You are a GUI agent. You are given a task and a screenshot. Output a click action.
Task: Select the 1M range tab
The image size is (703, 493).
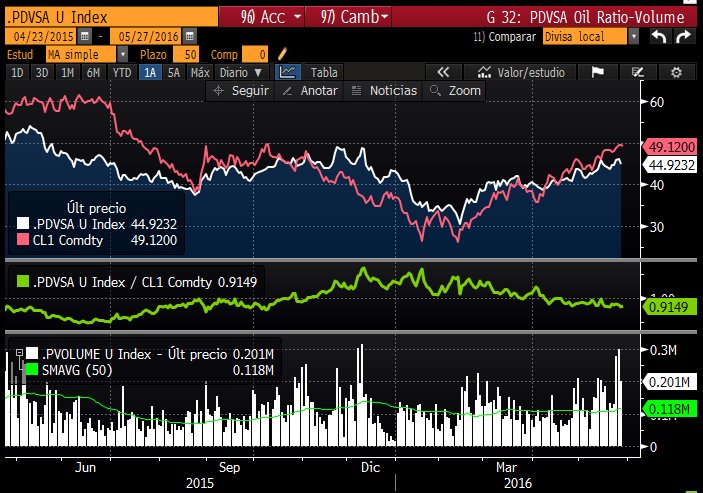[x=67, y=72]
